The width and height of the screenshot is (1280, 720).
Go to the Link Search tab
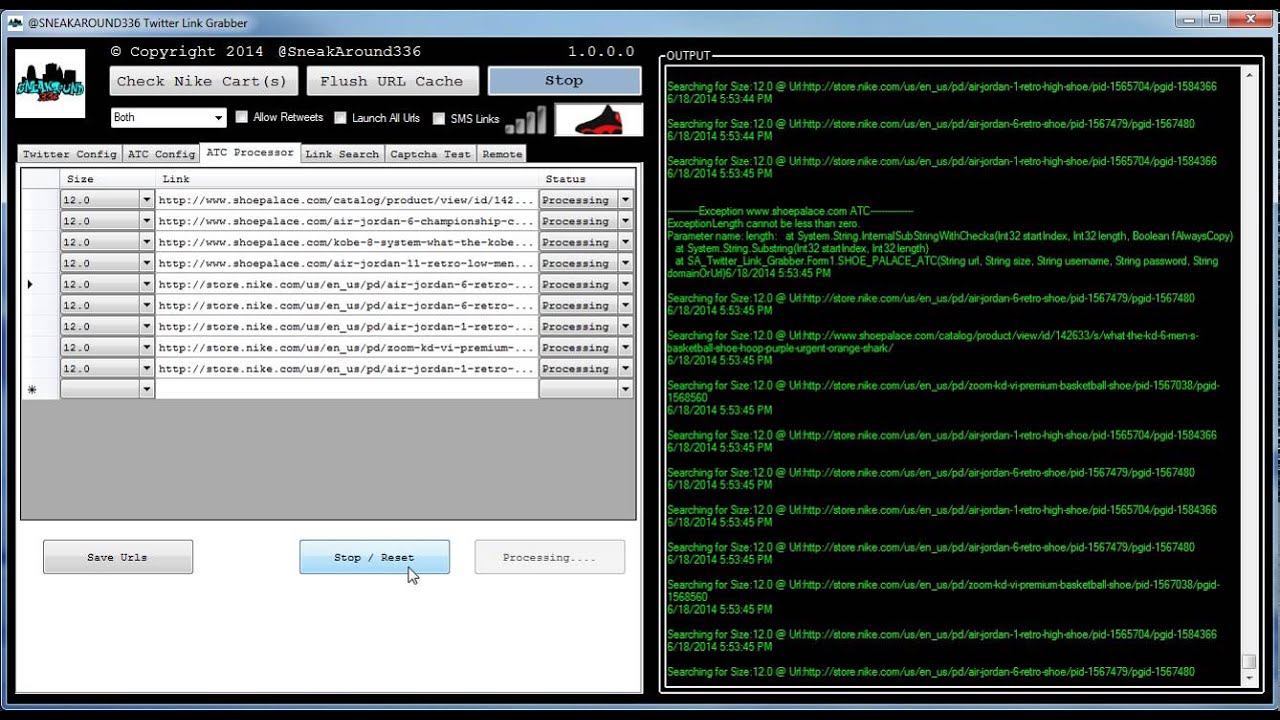coord(342,154)
